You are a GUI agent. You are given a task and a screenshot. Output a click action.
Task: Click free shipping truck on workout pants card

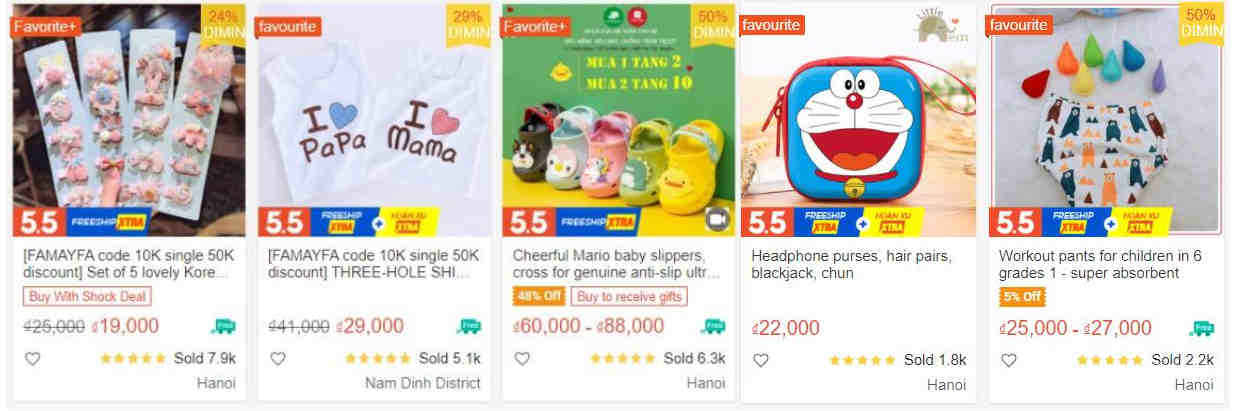click(1202, 328)
